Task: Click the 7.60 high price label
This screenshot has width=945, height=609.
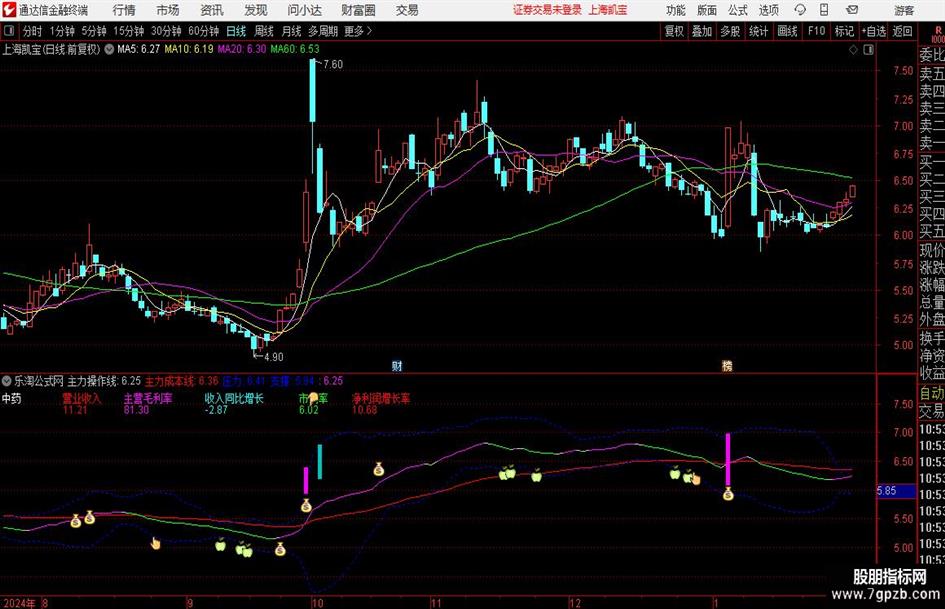Action: point(333,65)
